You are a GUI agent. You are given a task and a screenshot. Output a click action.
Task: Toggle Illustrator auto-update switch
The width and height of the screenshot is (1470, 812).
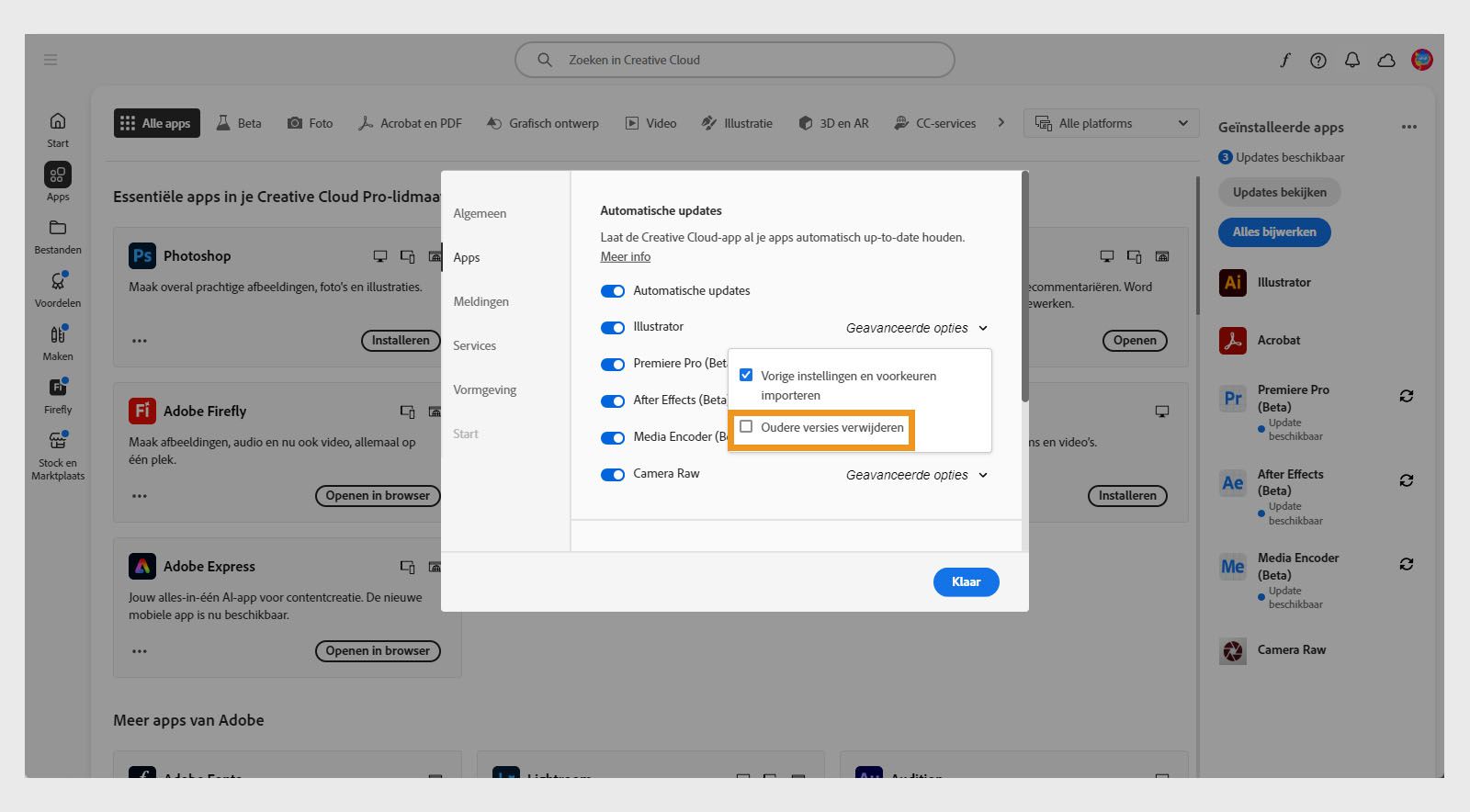pos(613,328)
